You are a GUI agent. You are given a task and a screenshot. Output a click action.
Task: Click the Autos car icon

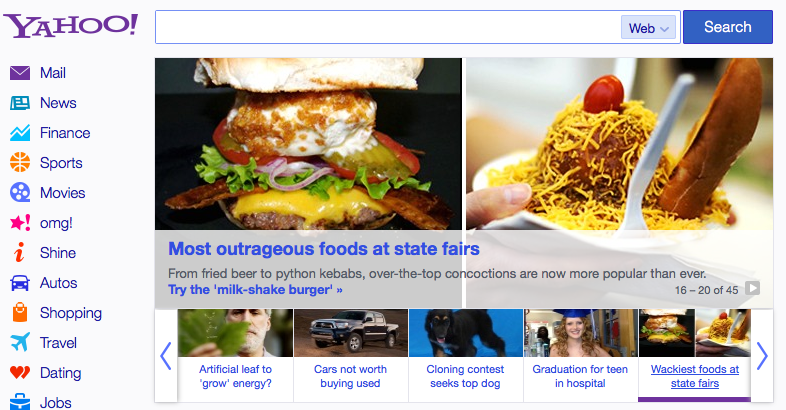point(20,283)
